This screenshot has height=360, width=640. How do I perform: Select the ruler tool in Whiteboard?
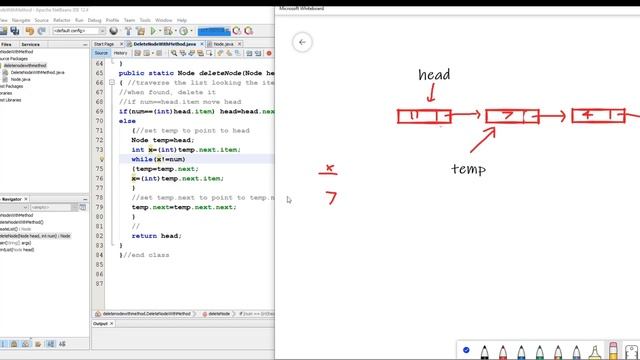[631, 351]
